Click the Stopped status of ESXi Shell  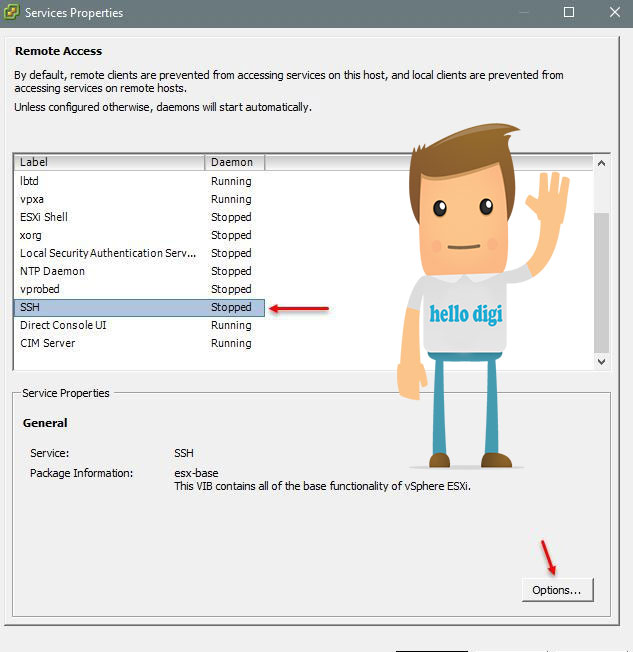[x=231, y=217]
